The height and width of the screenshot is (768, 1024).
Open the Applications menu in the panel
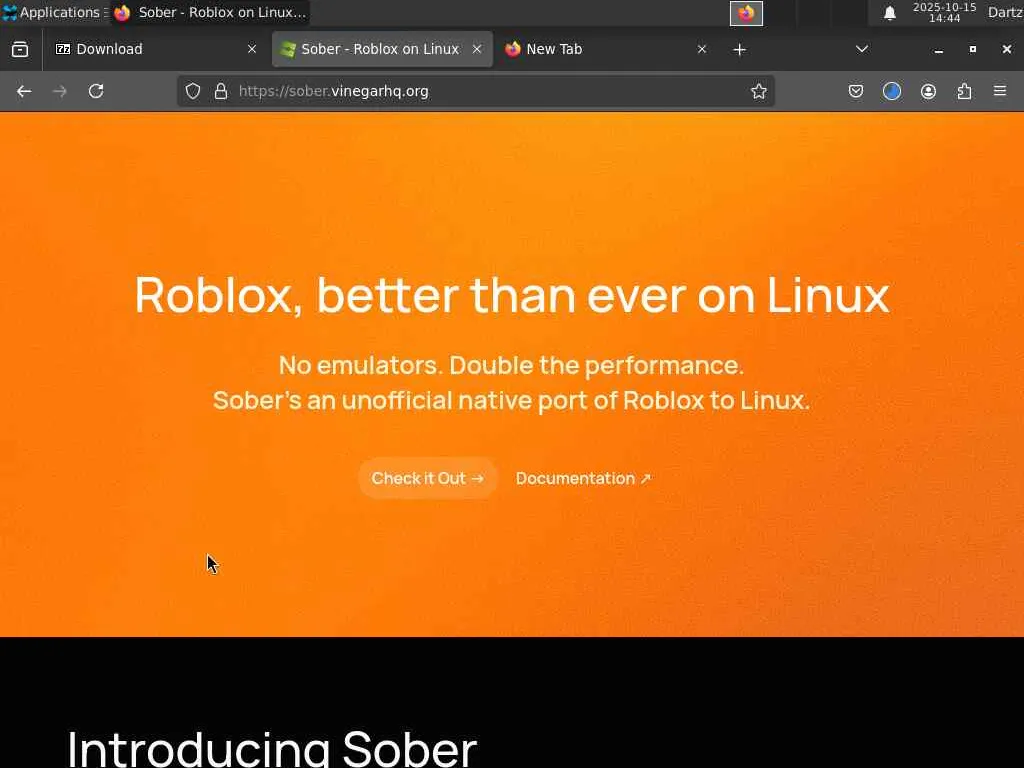53,12
